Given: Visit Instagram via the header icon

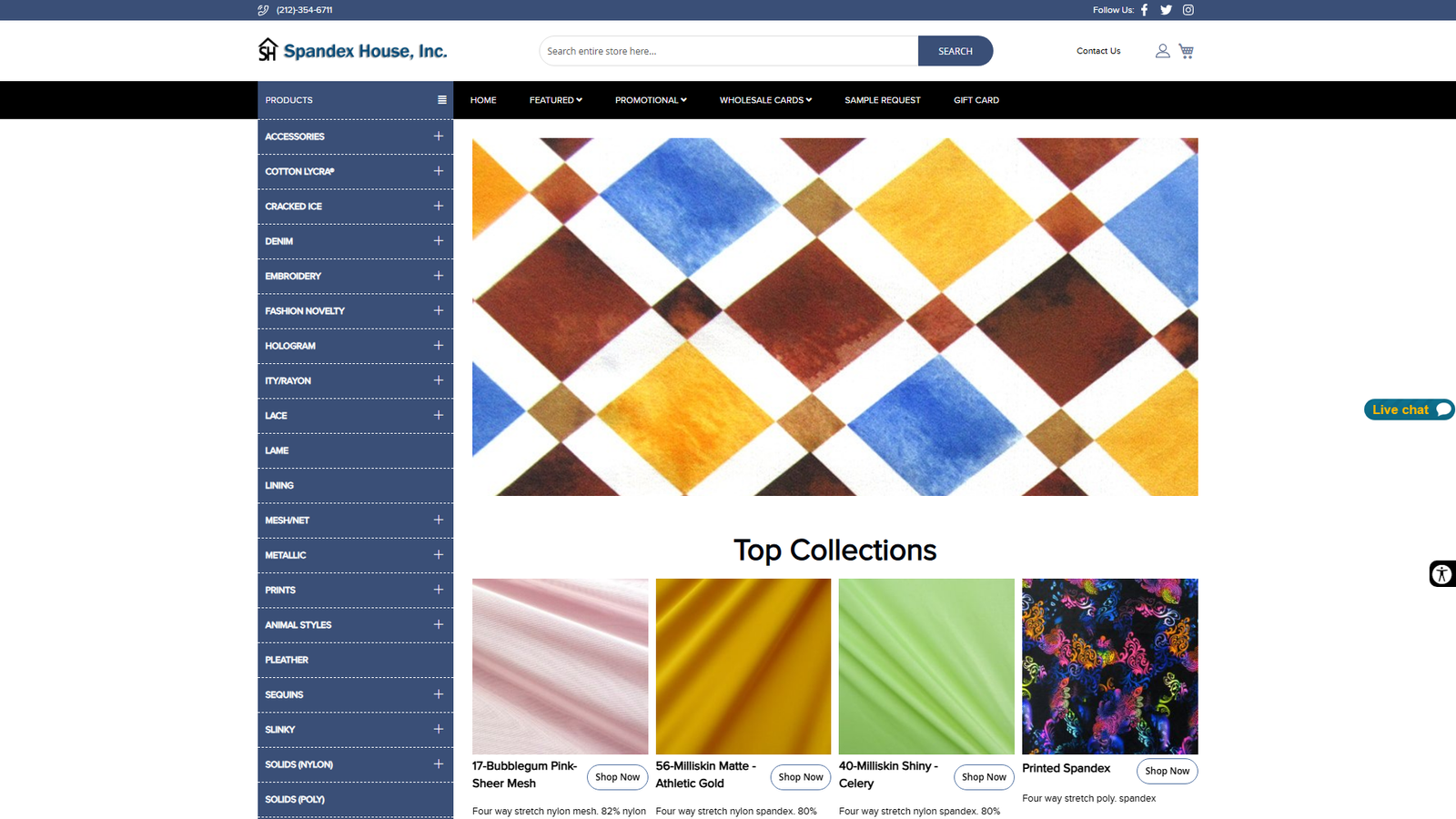Looking at the screenshot, I should (x=1188, y=10).
